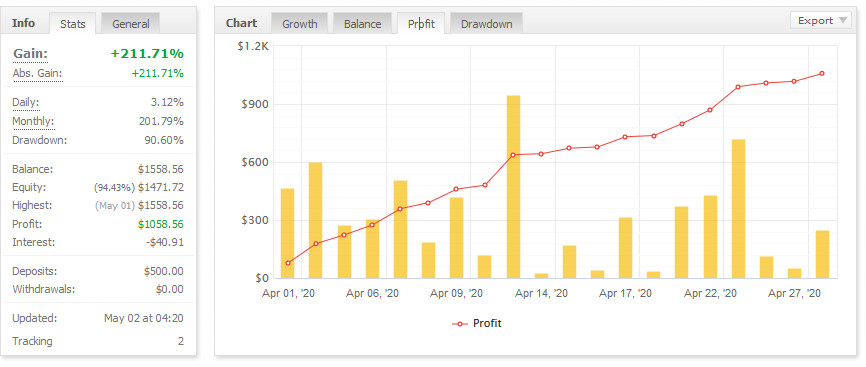Image resolution: width=866 pixels, height=367 pixels.
Task: Click the Updated time May 02 at 04:20
Action: pyautogui.click(x=144, y=318)
